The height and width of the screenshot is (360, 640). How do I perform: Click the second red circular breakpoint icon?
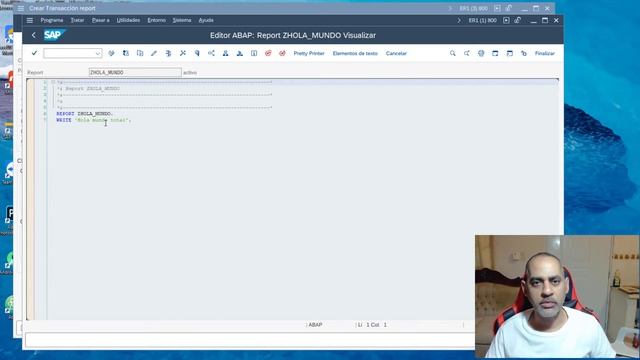click(x=282, y=53)
